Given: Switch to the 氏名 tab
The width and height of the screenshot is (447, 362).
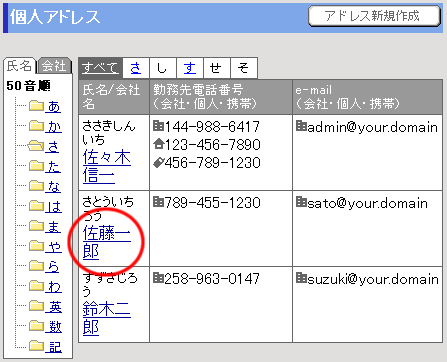Looking at the screenshot, I should pos(19,65).
